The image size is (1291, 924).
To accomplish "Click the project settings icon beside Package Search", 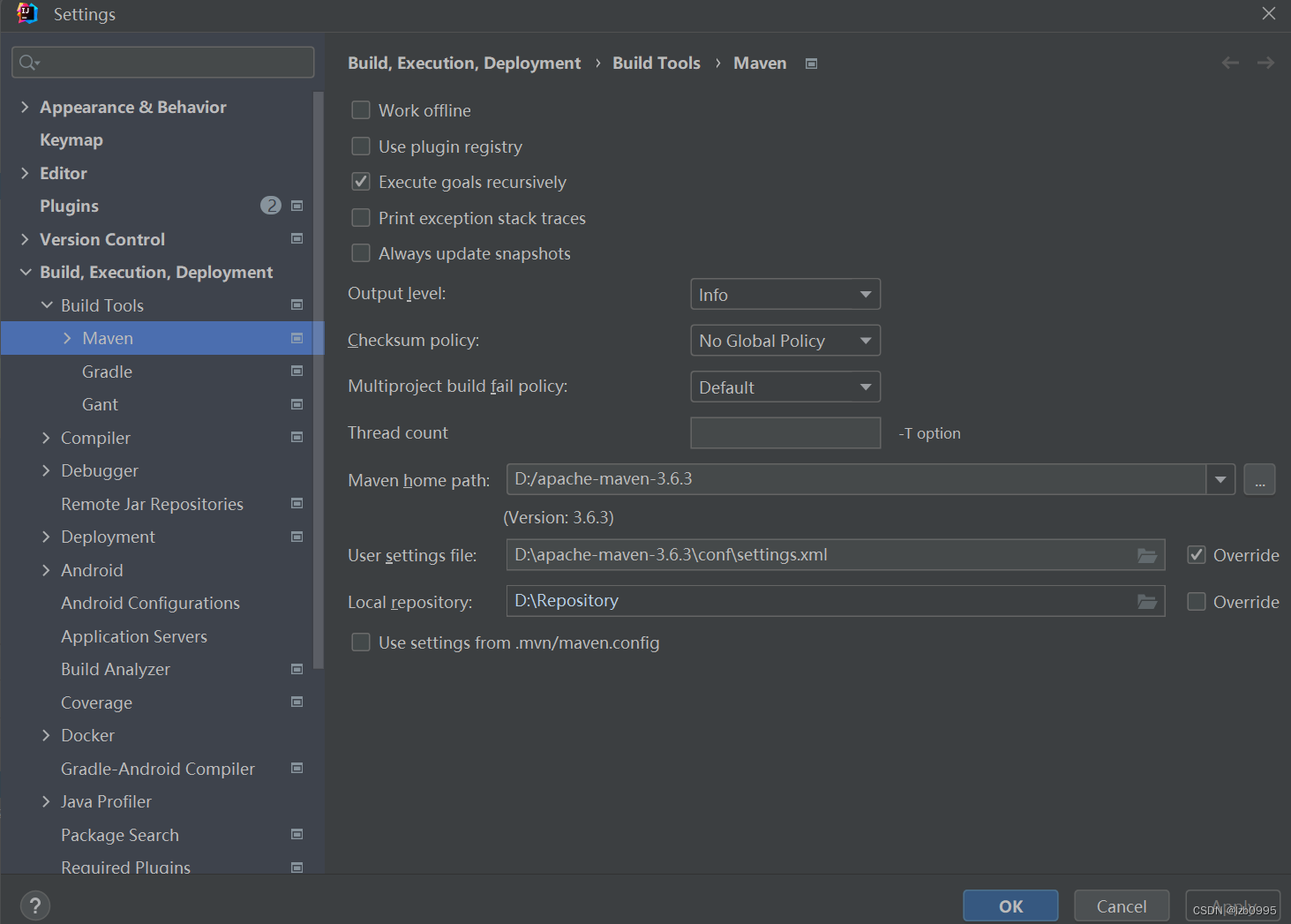I will 297,834.
